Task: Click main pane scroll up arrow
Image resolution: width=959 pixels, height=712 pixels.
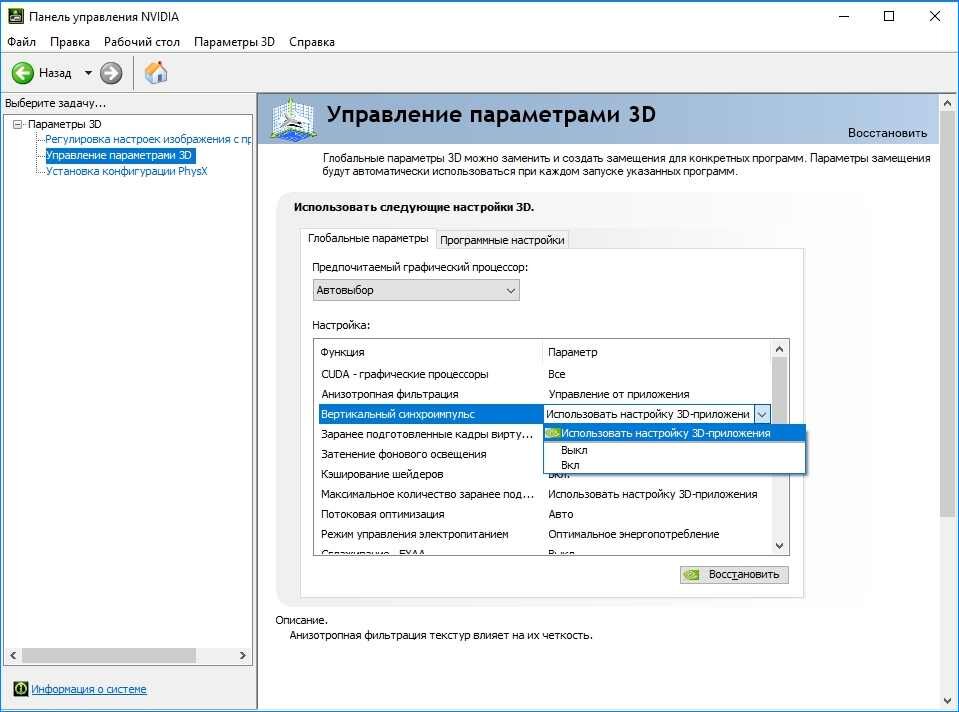Action: (x=947, y=103)
